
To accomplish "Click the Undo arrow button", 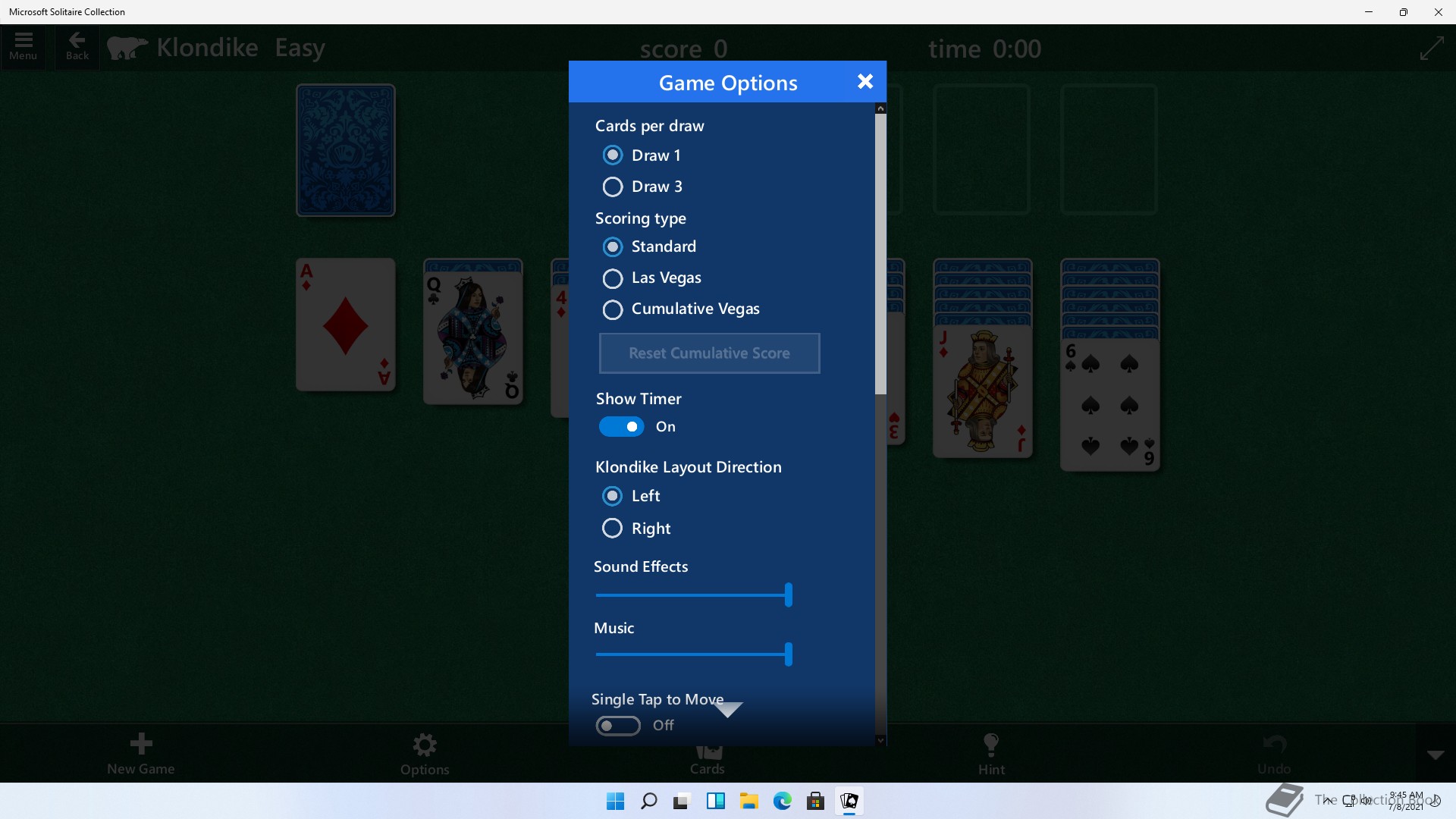I will [x=1274, y=754].
